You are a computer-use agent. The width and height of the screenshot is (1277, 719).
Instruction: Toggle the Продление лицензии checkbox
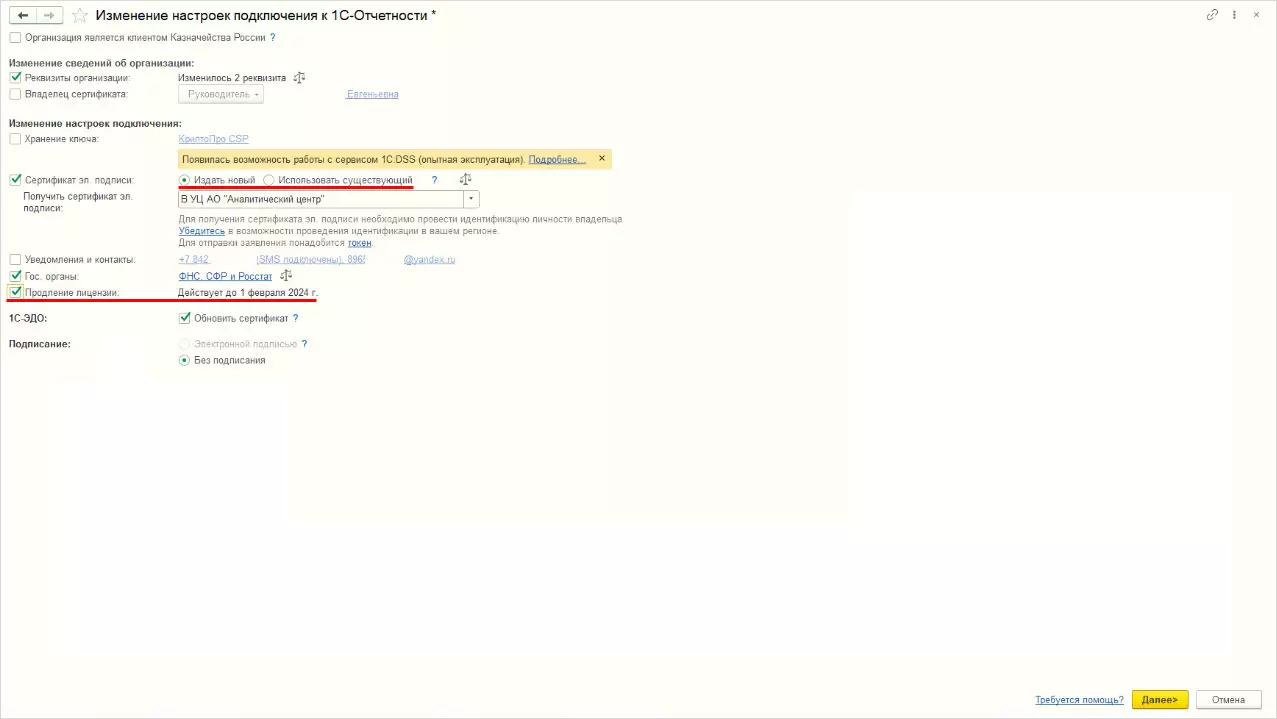[15, 292]
